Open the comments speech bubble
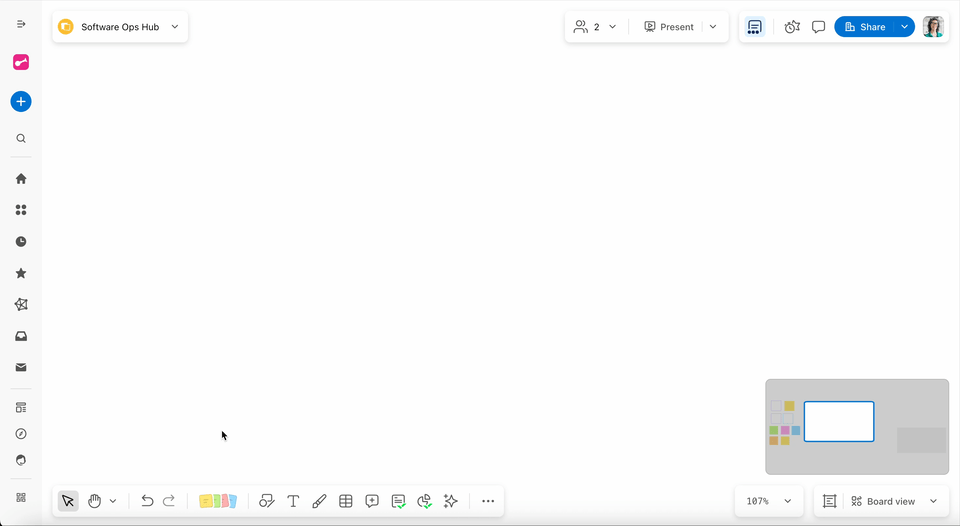The image size is (960, 526). [x=819, y=27]
